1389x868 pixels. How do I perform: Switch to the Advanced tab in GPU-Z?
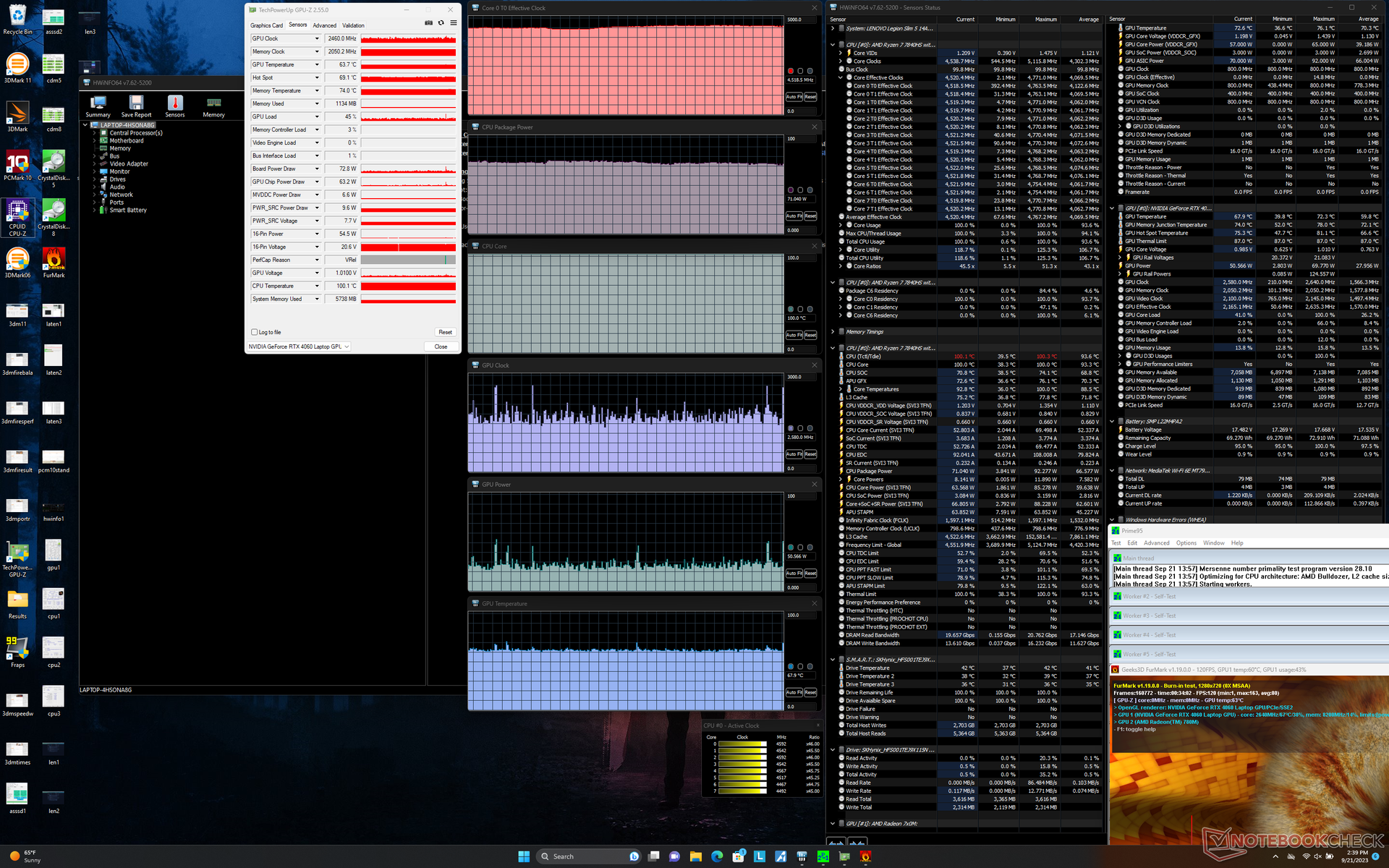coord(324,25)
